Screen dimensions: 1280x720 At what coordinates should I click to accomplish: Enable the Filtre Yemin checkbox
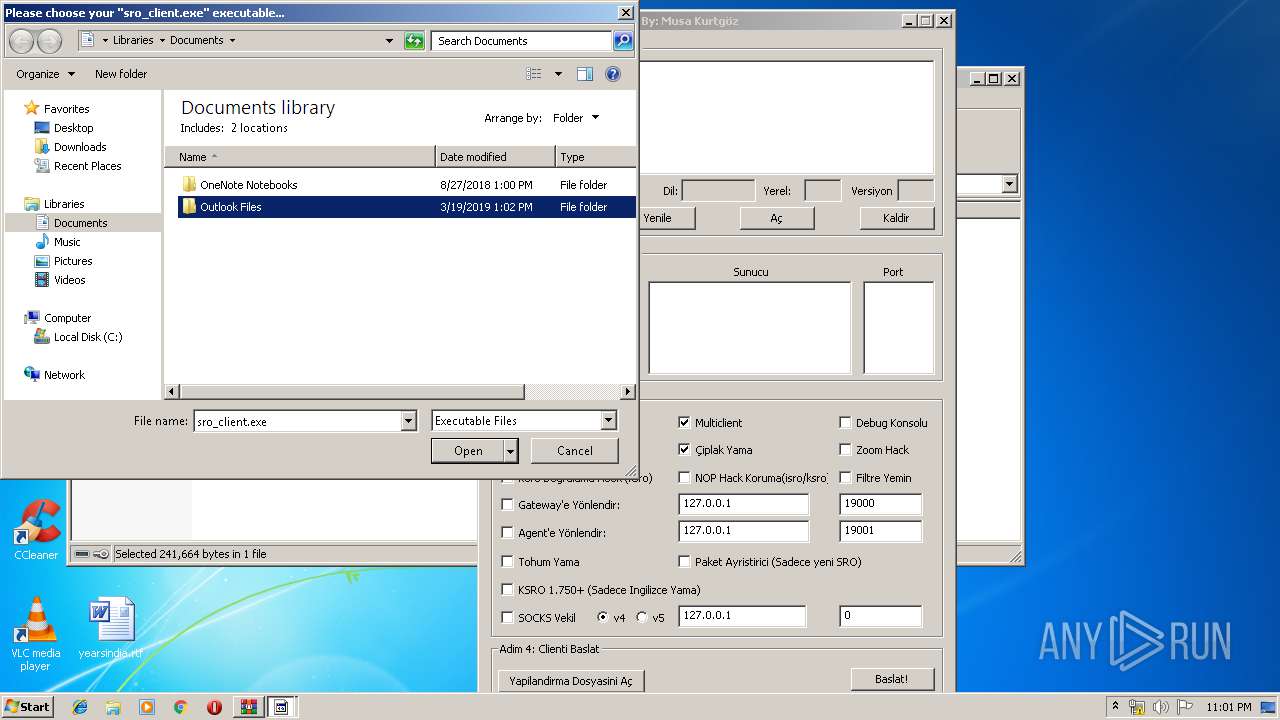(x=845, y=478)
